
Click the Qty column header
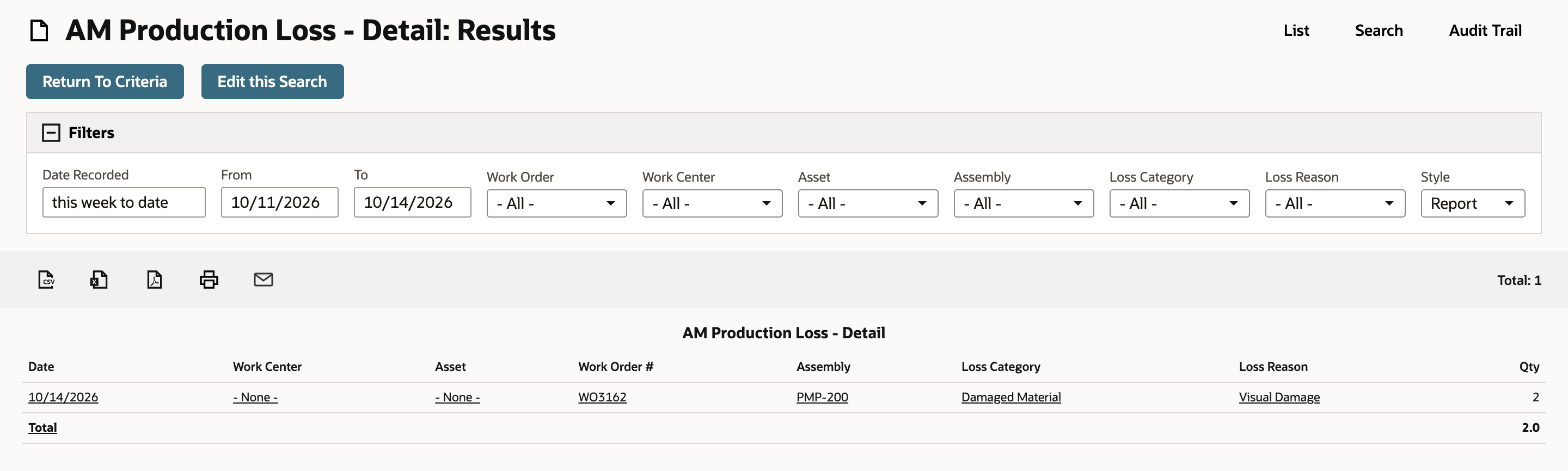coord(1528,367)
